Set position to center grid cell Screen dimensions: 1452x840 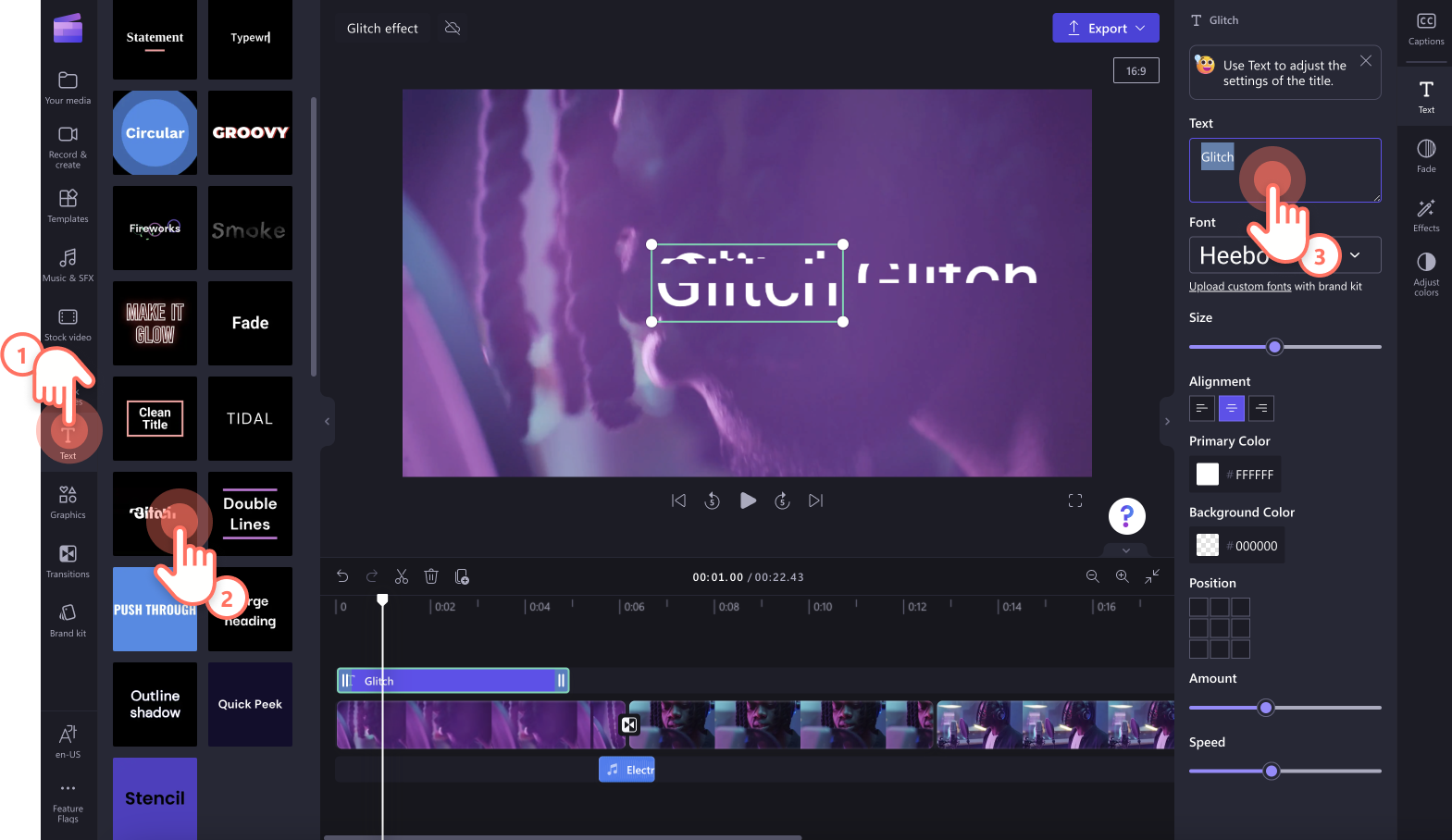[1220, 628]
